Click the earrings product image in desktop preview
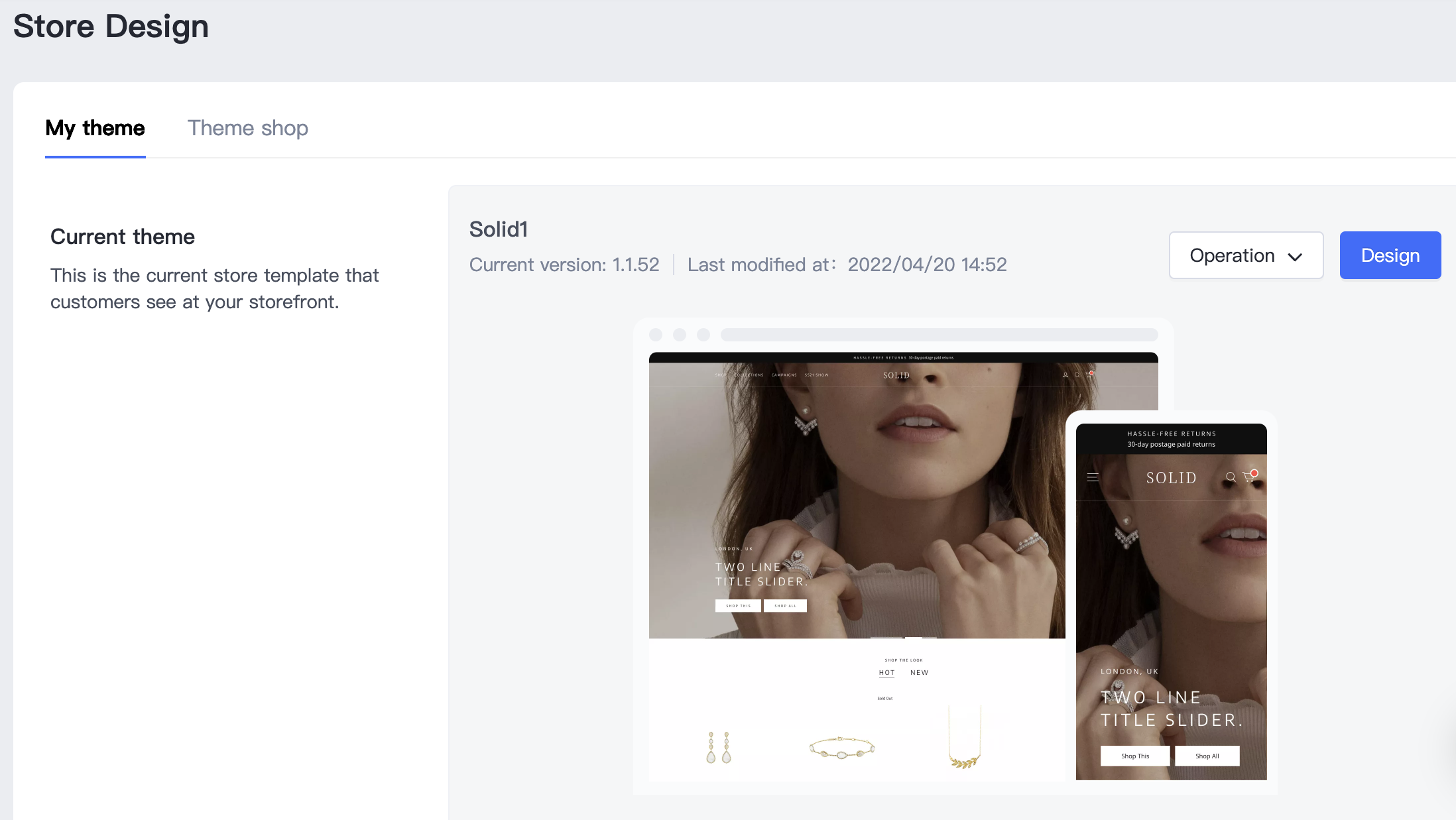This screenshot has height=820, width=1456. [718, 748]
